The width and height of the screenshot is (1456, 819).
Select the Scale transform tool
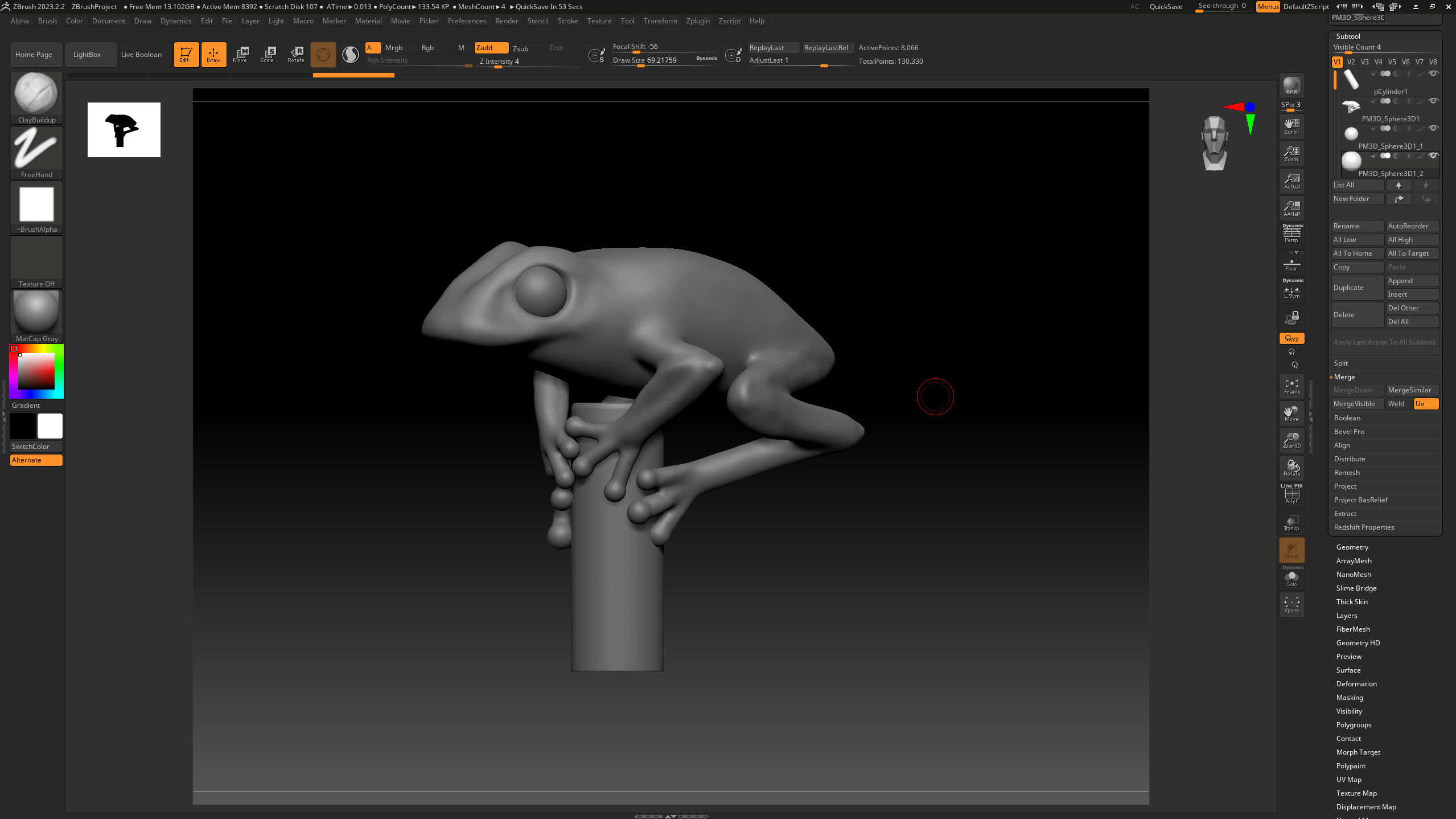click(268, 54)
